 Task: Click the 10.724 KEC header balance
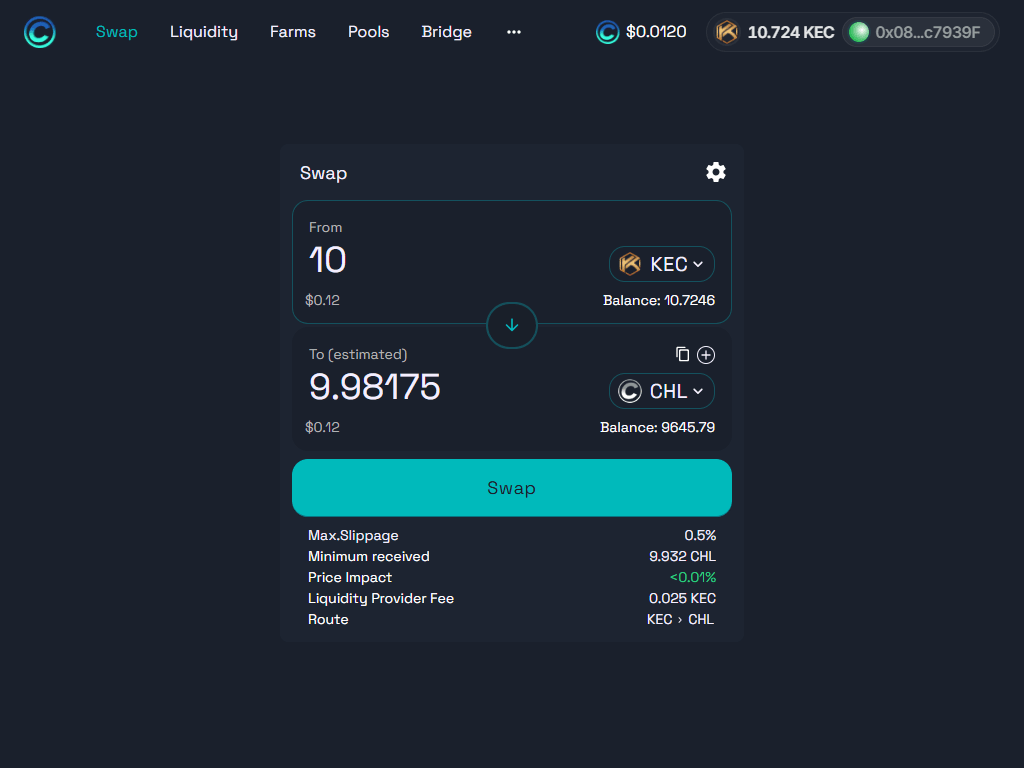[791, 32]
